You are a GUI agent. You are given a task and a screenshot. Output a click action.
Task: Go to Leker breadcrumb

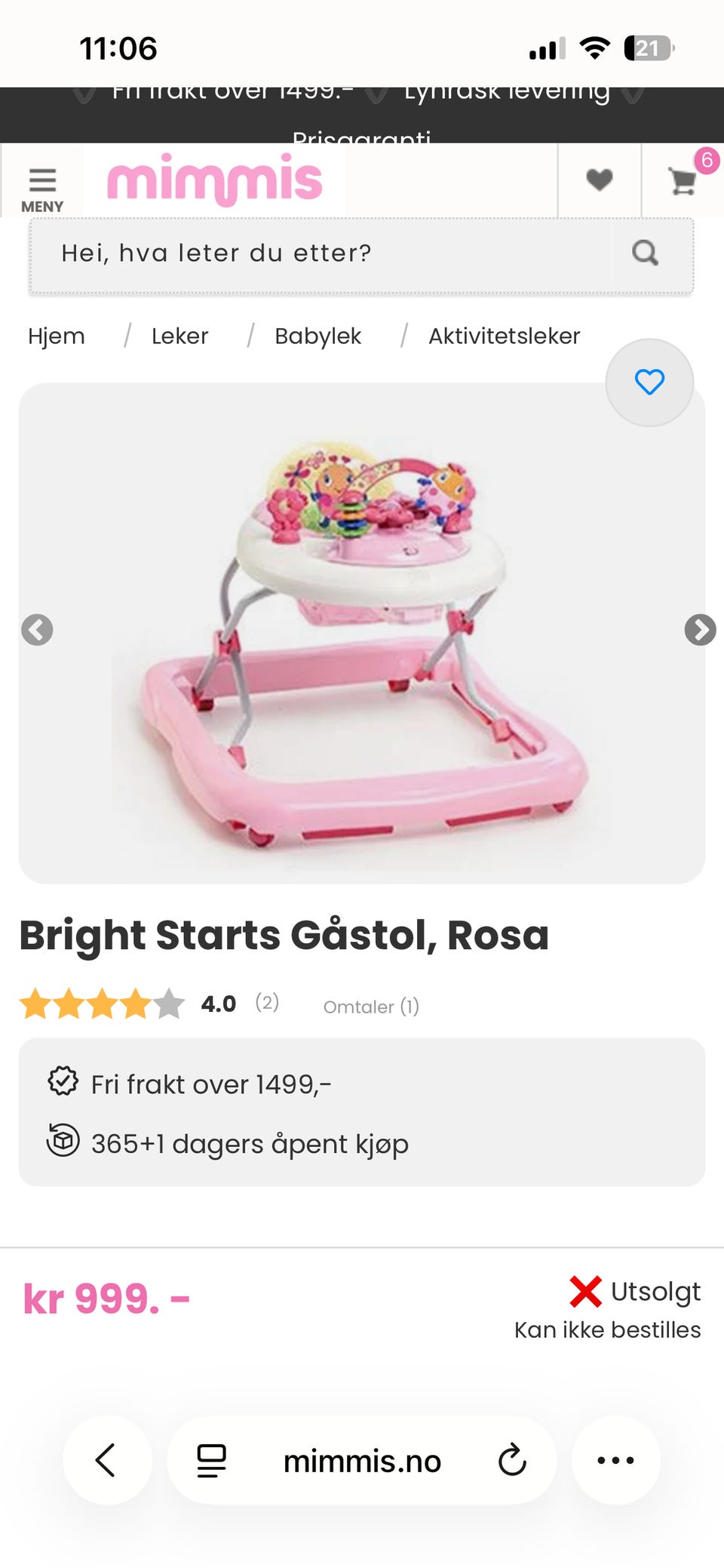pos(179,337)
